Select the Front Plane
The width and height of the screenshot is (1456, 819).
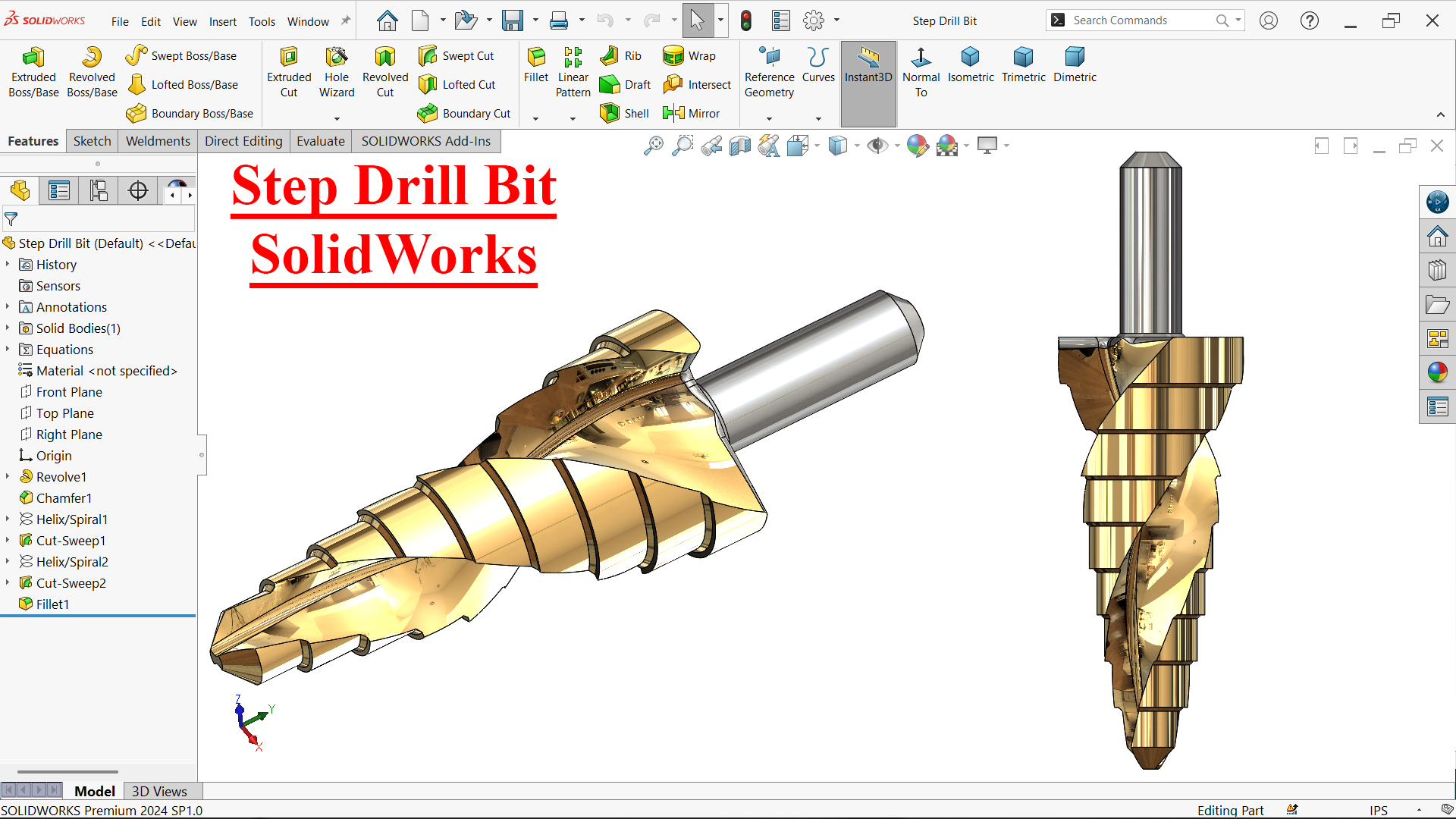61,391
